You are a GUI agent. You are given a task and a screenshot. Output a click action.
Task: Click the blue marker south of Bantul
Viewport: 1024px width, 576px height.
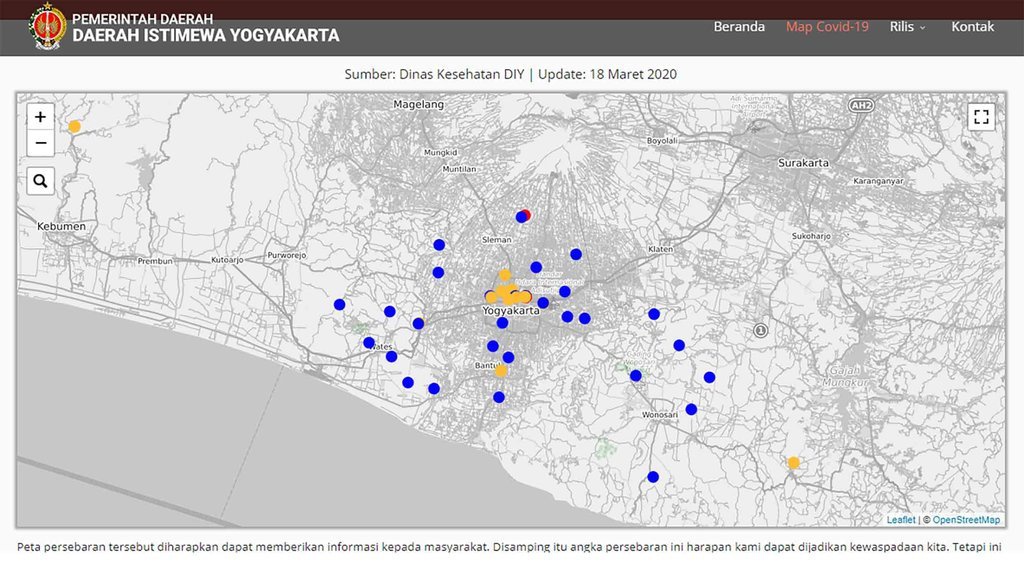497,397
